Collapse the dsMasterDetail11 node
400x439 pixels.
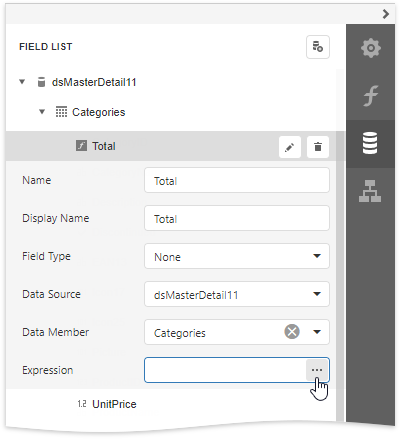[x=22, y=82]
